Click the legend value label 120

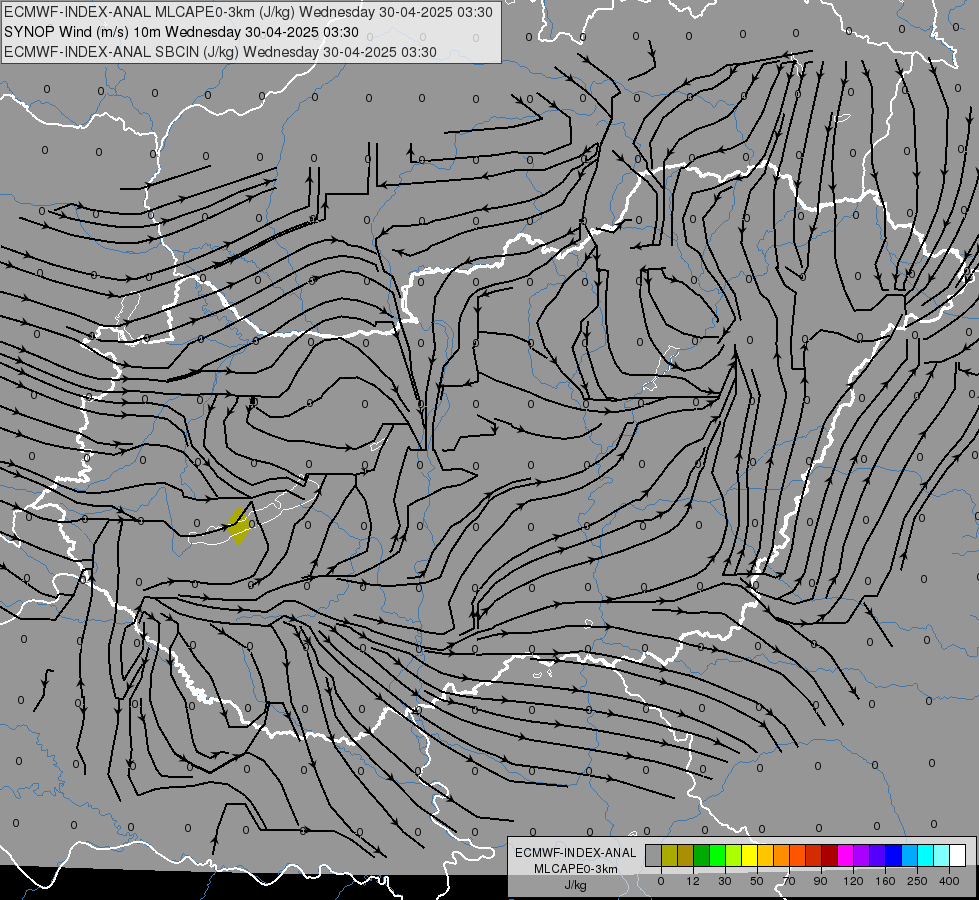pyautogui.click(x=853, y=881)
